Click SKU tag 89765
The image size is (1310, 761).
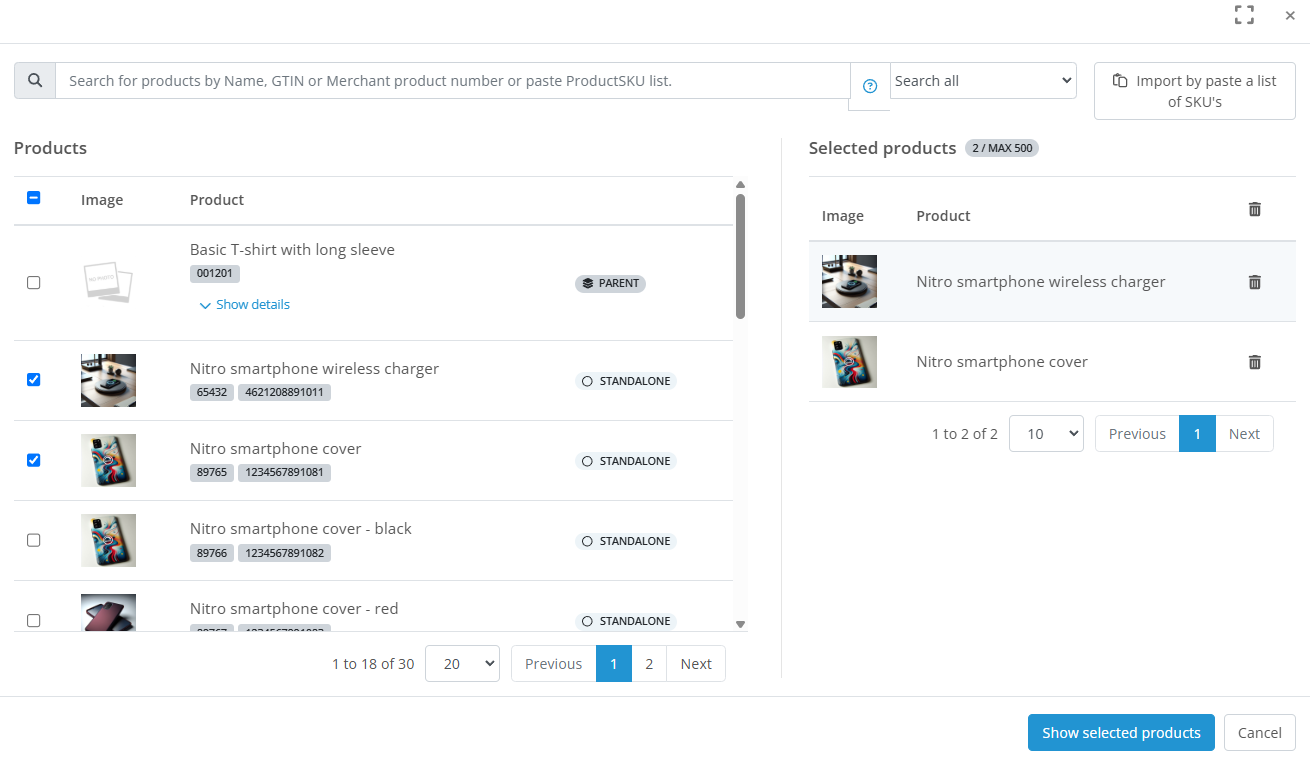[x=212, y=472]
